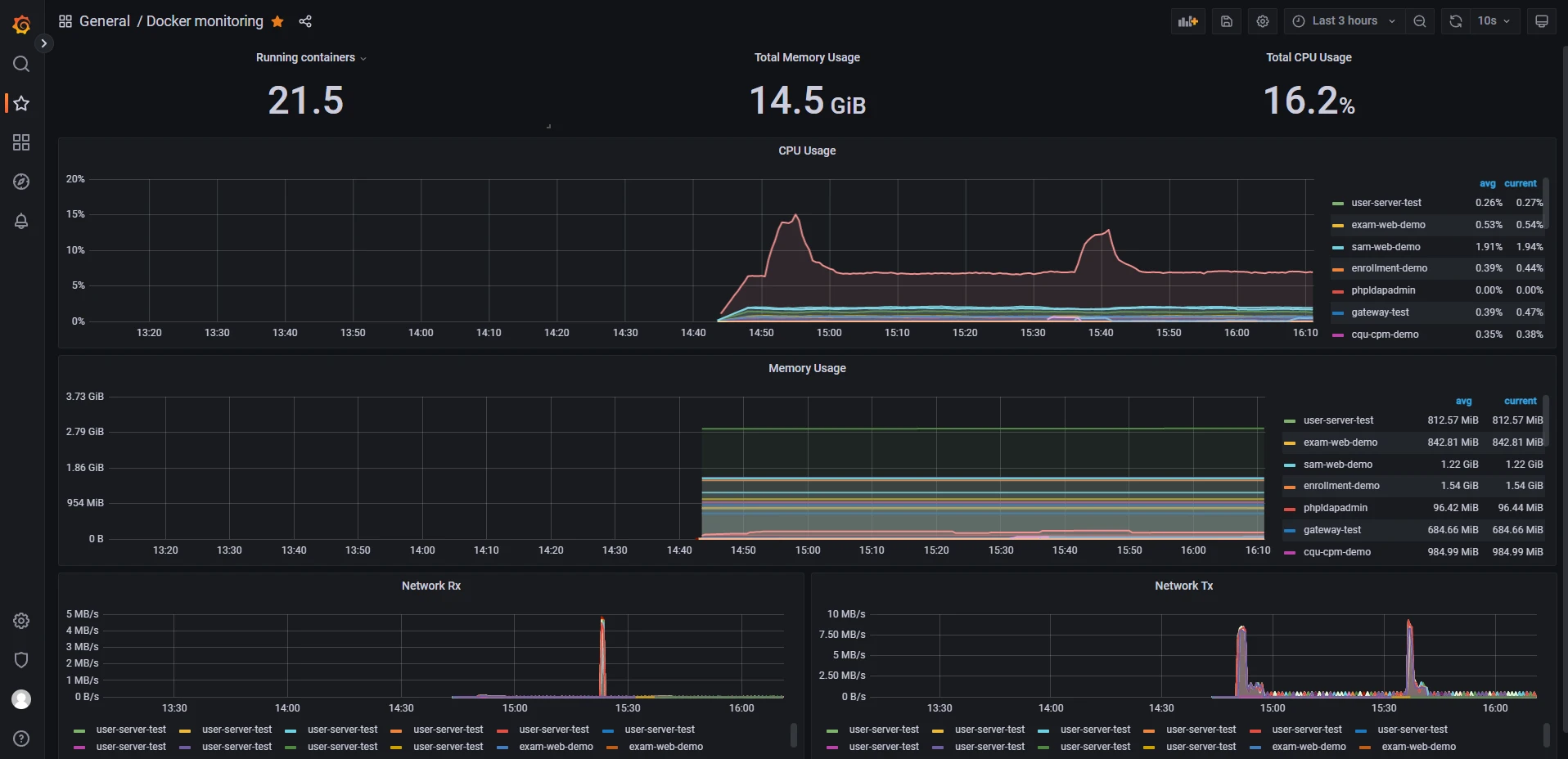
Task: Open the Memory Usage panel title menu
Action: (807, 368)
